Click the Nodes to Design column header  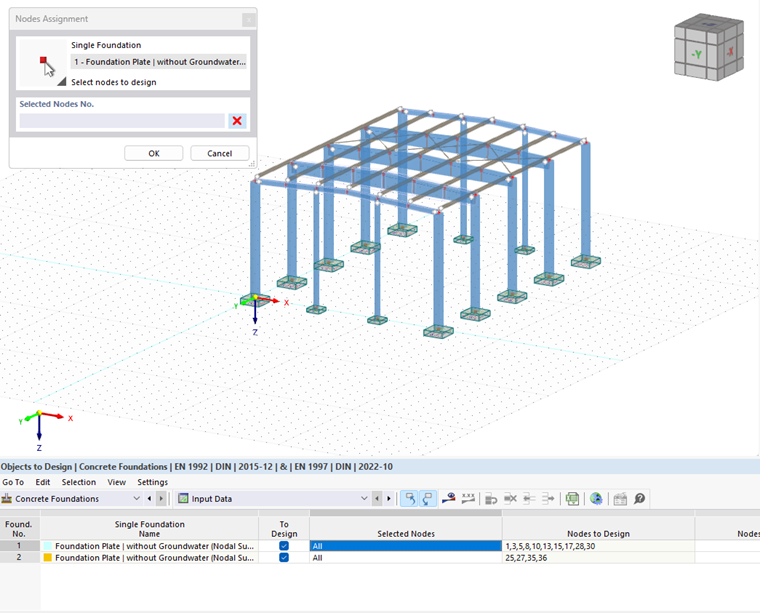(x=599, y=529)
